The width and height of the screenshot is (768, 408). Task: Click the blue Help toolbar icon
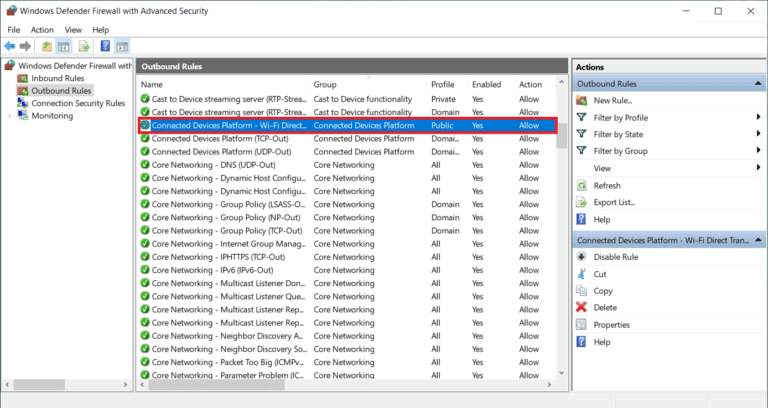click(x=104, y=46)
